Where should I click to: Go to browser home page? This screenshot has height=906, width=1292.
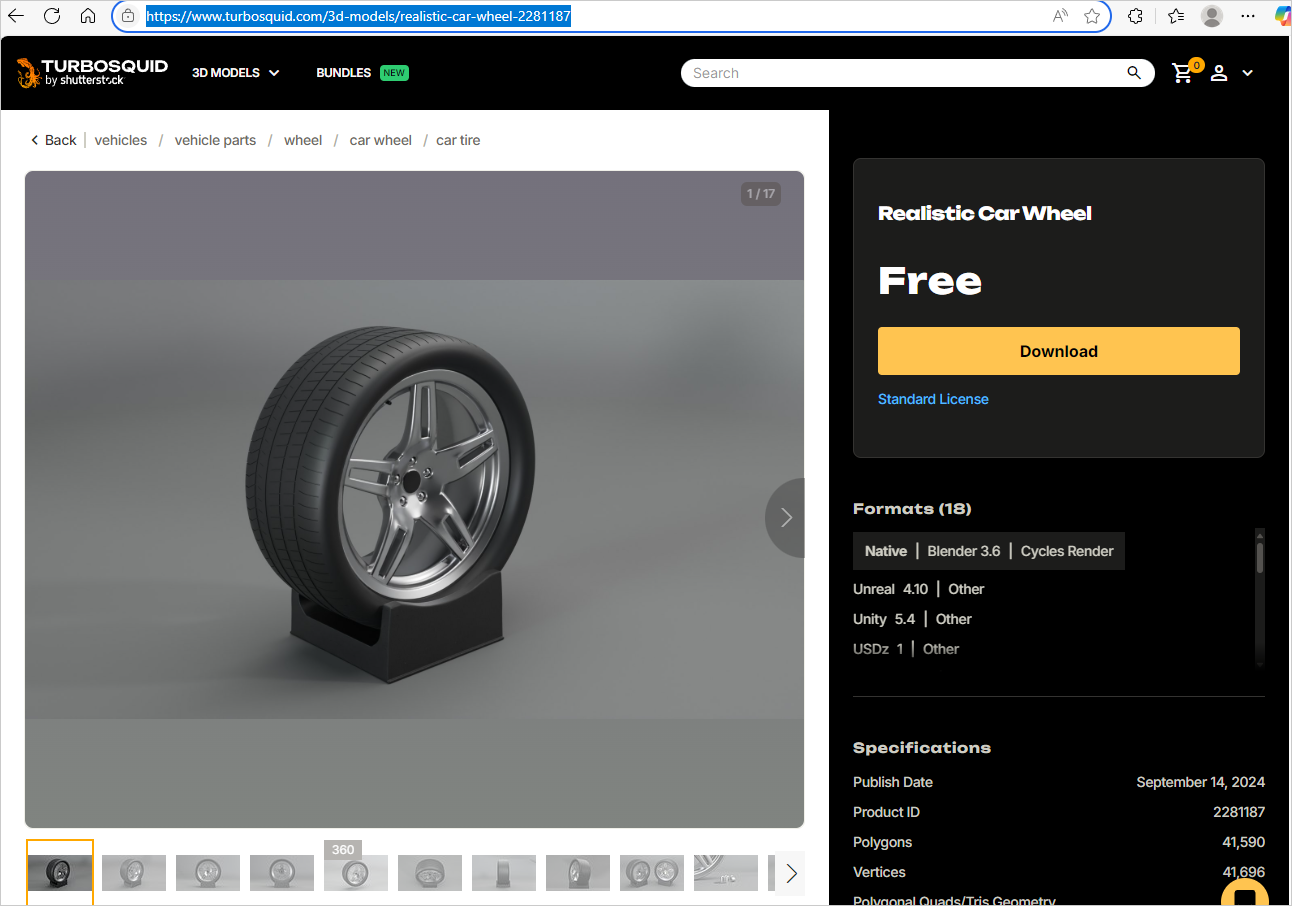pyautogui.click(x=88, y=16)
